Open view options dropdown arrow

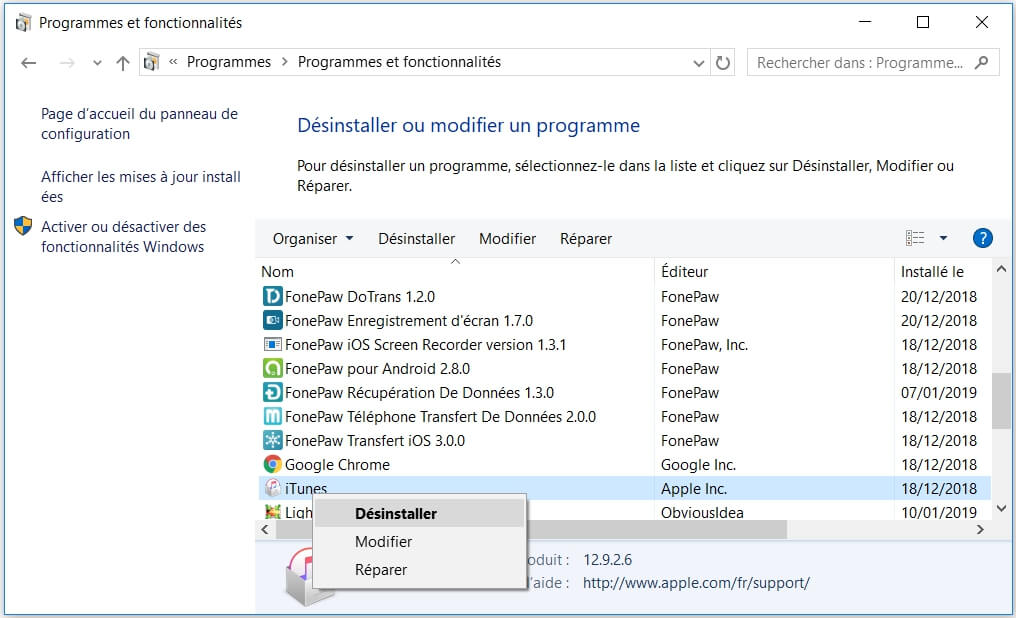(x=943, y=238)
